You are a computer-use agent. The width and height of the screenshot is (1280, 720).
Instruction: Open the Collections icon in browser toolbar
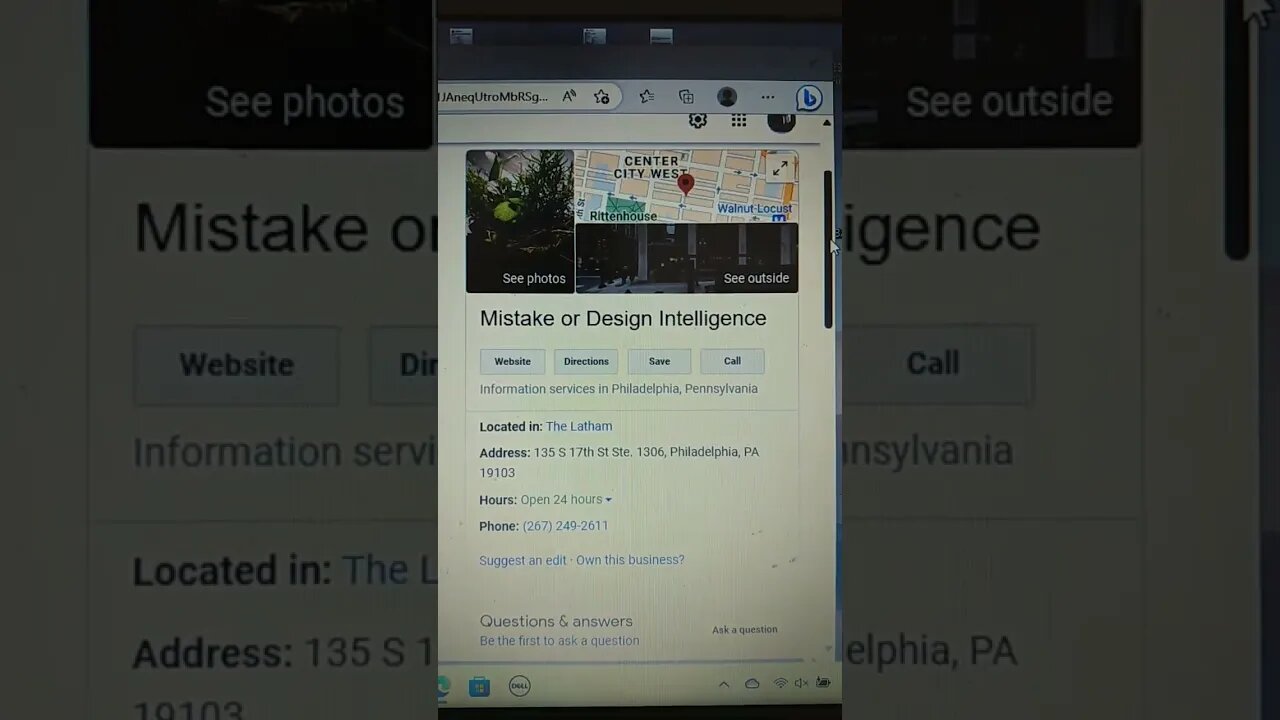click(686, 97)
